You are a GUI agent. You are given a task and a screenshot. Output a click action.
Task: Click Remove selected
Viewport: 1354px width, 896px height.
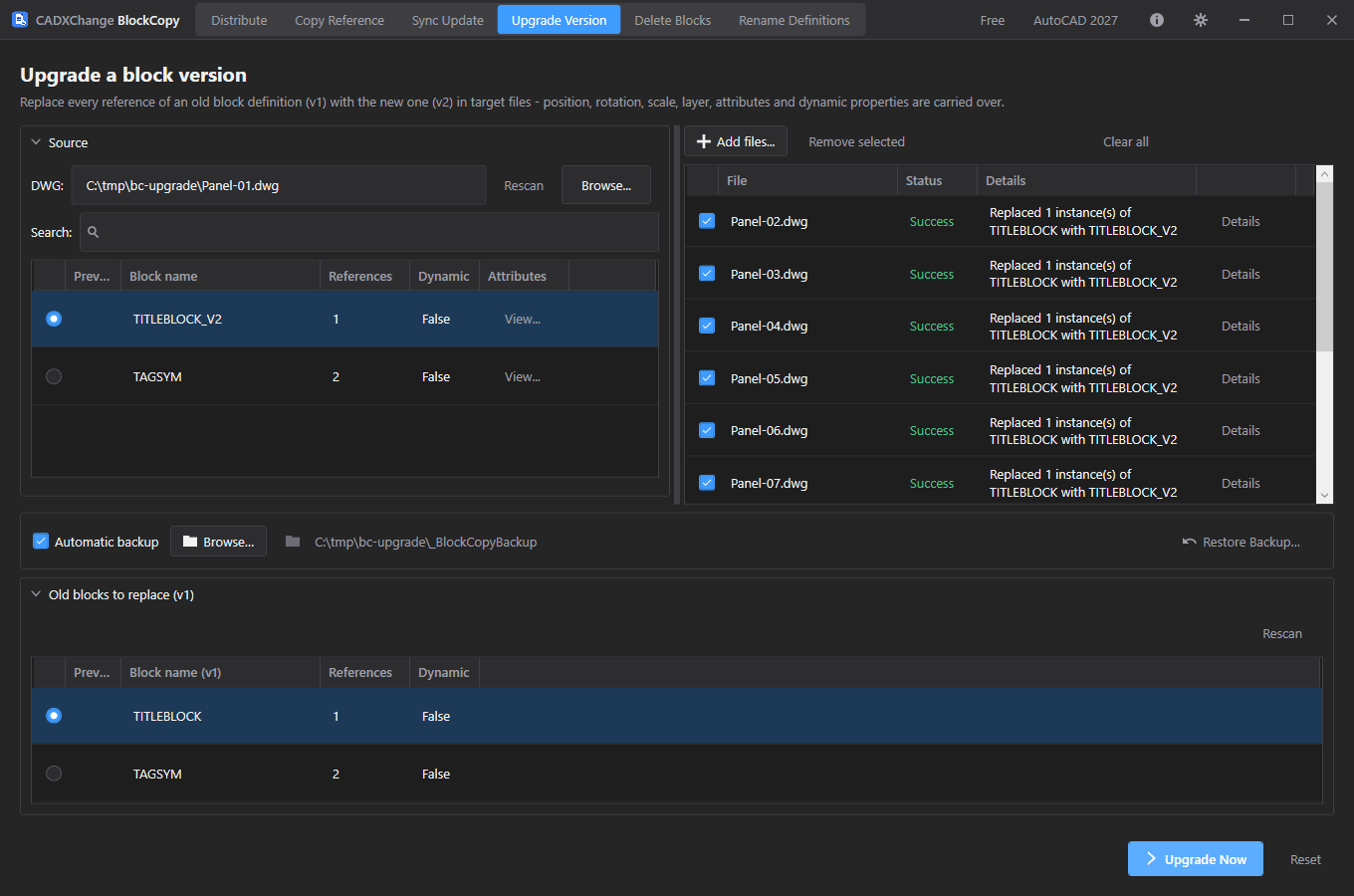pos(856,141)
